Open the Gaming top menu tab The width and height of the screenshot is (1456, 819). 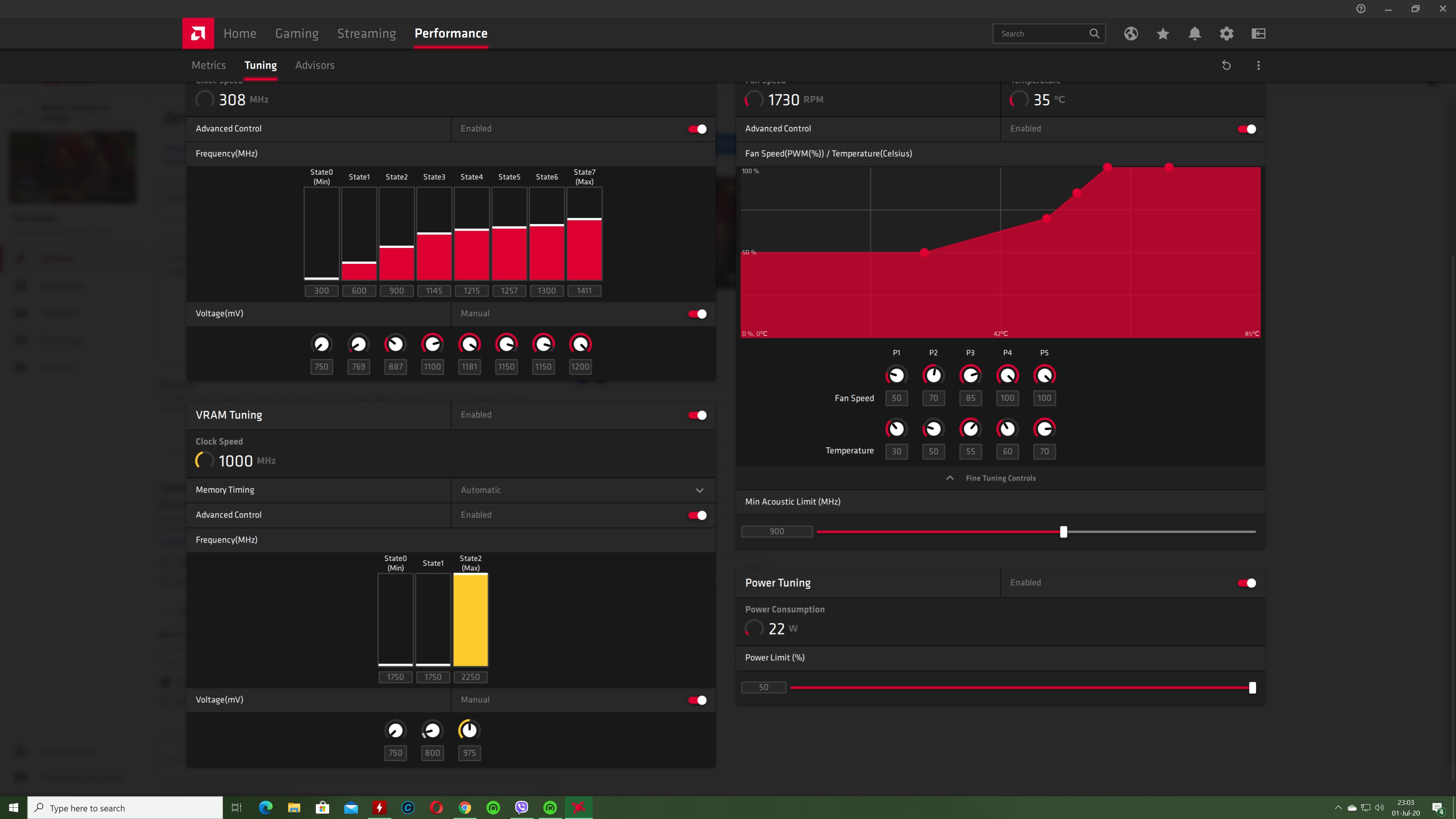297,33
